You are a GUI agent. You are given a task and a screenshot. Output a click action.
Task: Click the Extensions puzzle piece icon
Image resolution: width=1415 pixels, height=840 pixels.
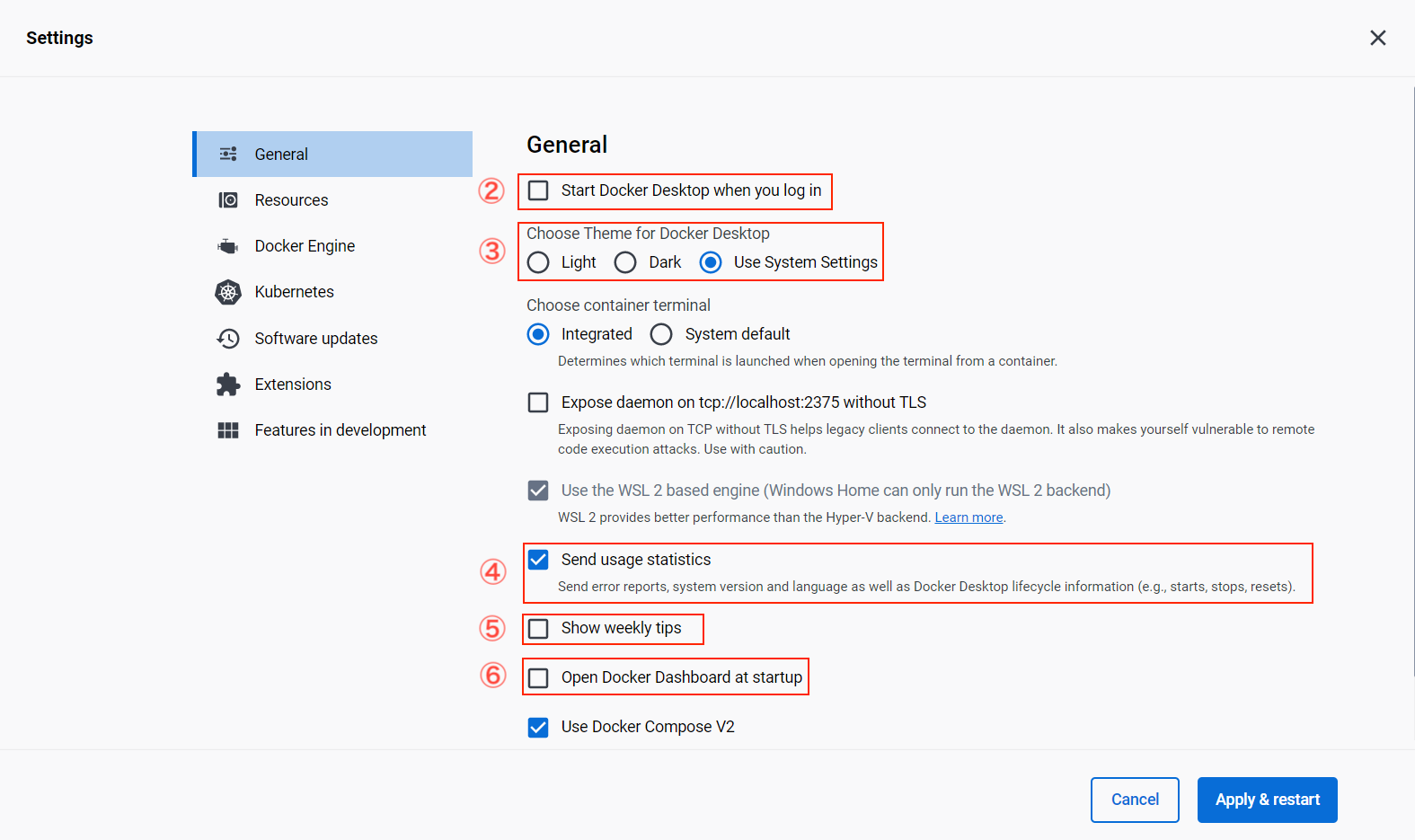click(228, 385)
